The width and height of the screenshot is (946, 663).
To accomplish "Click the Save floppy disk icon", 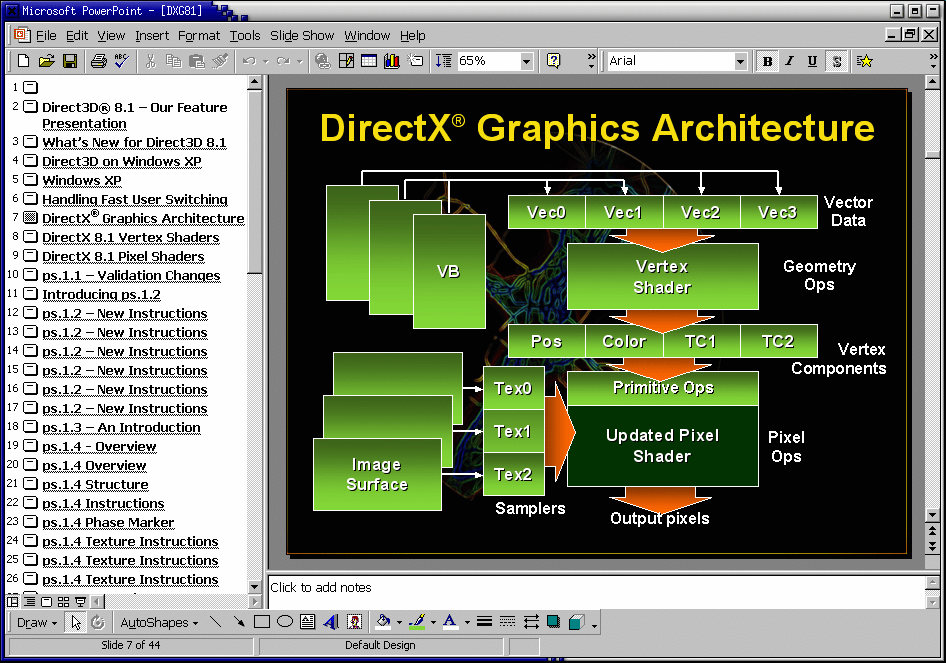I will (70, 61).
